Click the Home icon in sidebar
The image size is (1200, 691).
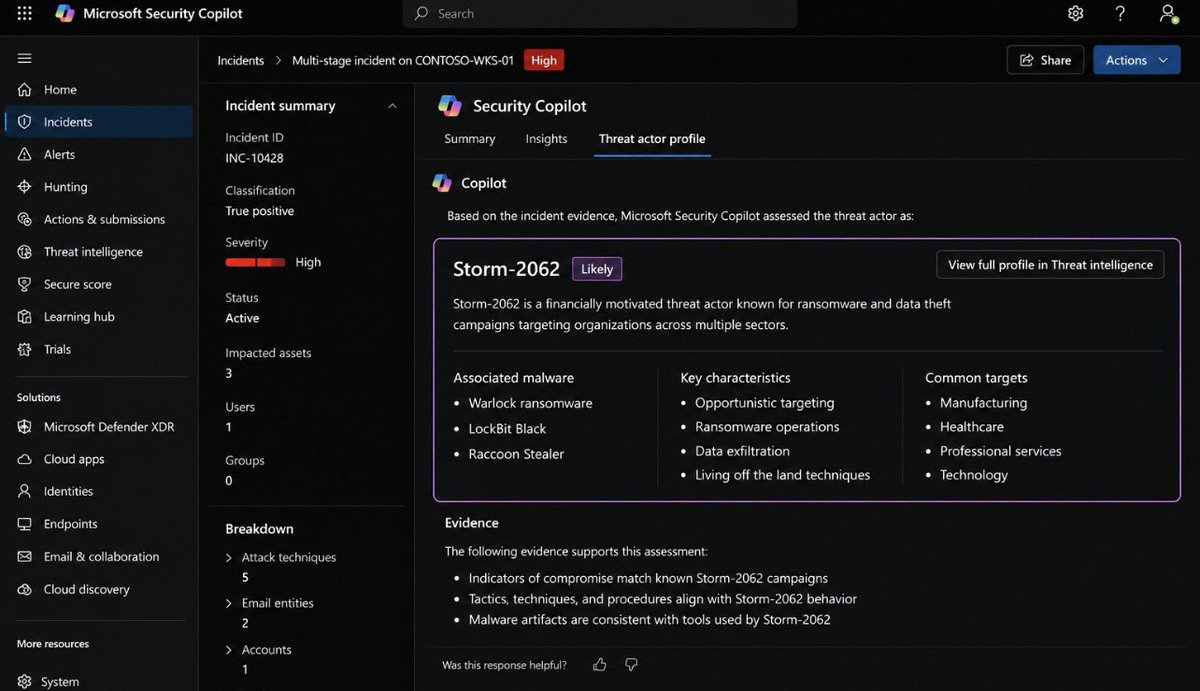[x=25, y=89]
